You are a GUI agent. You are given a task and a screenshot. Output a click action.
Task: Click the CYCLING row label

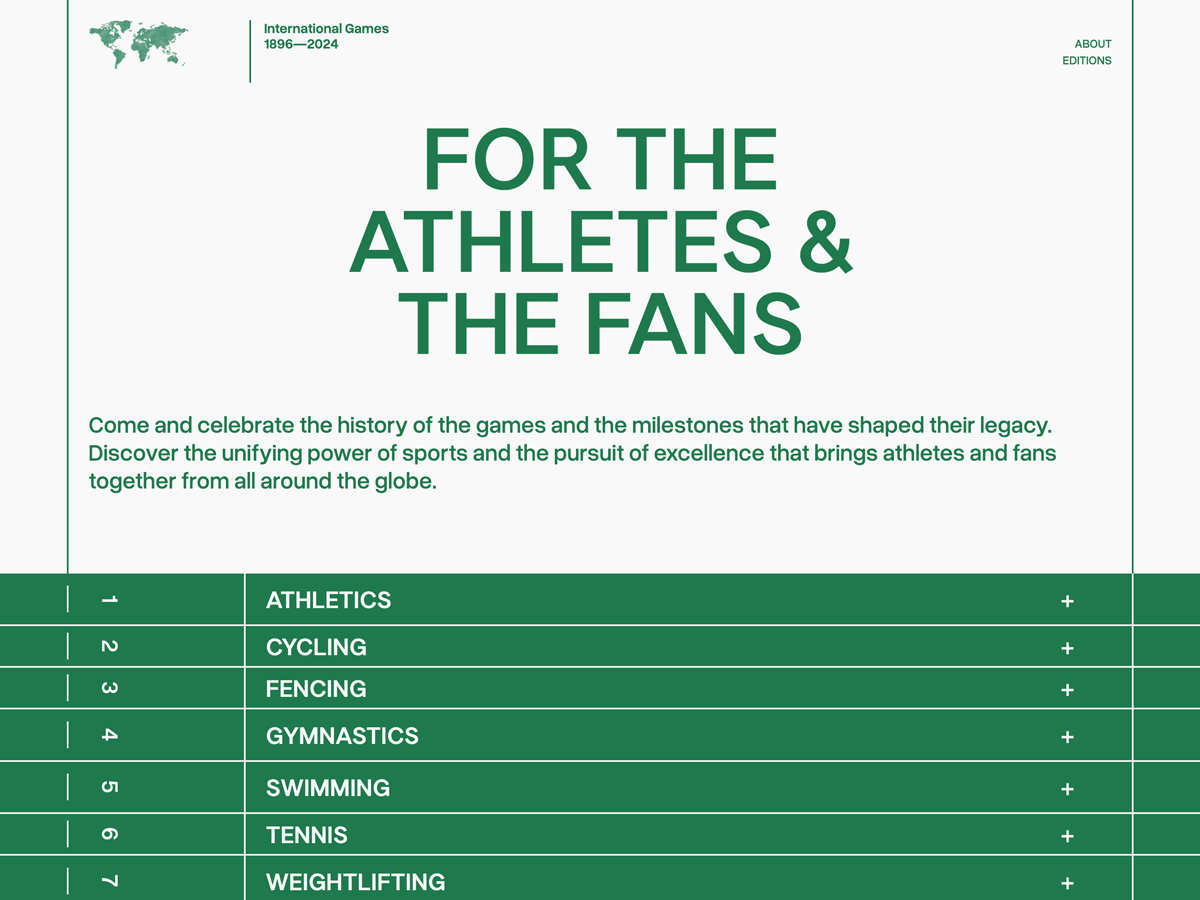316,647
